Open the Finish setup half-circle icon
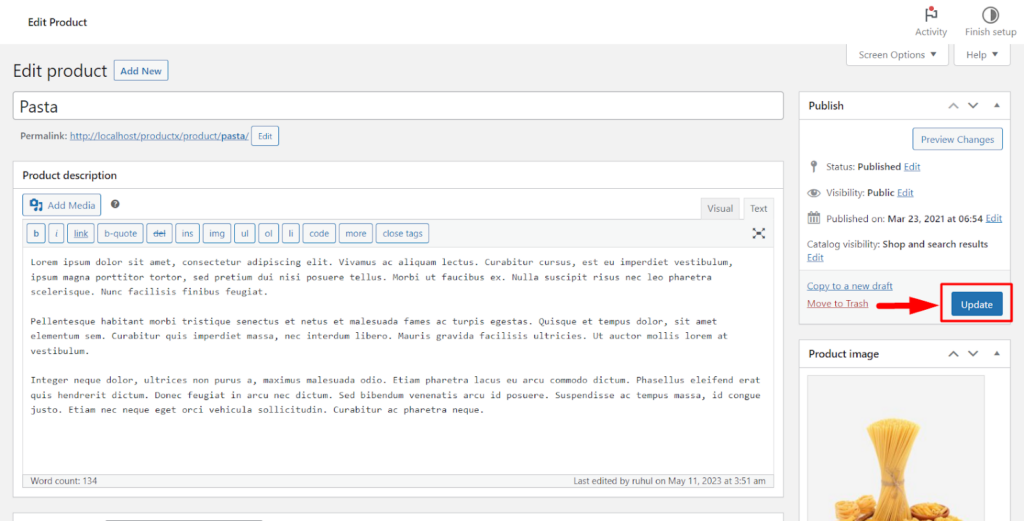 990,15
